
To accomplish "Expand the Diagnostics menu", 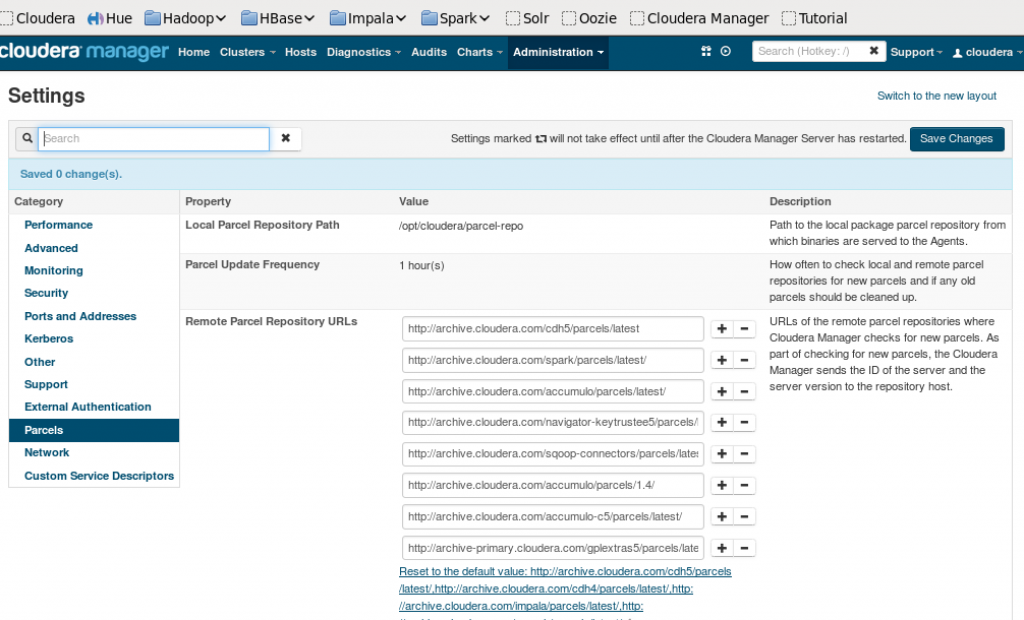I will click(364, 52).
